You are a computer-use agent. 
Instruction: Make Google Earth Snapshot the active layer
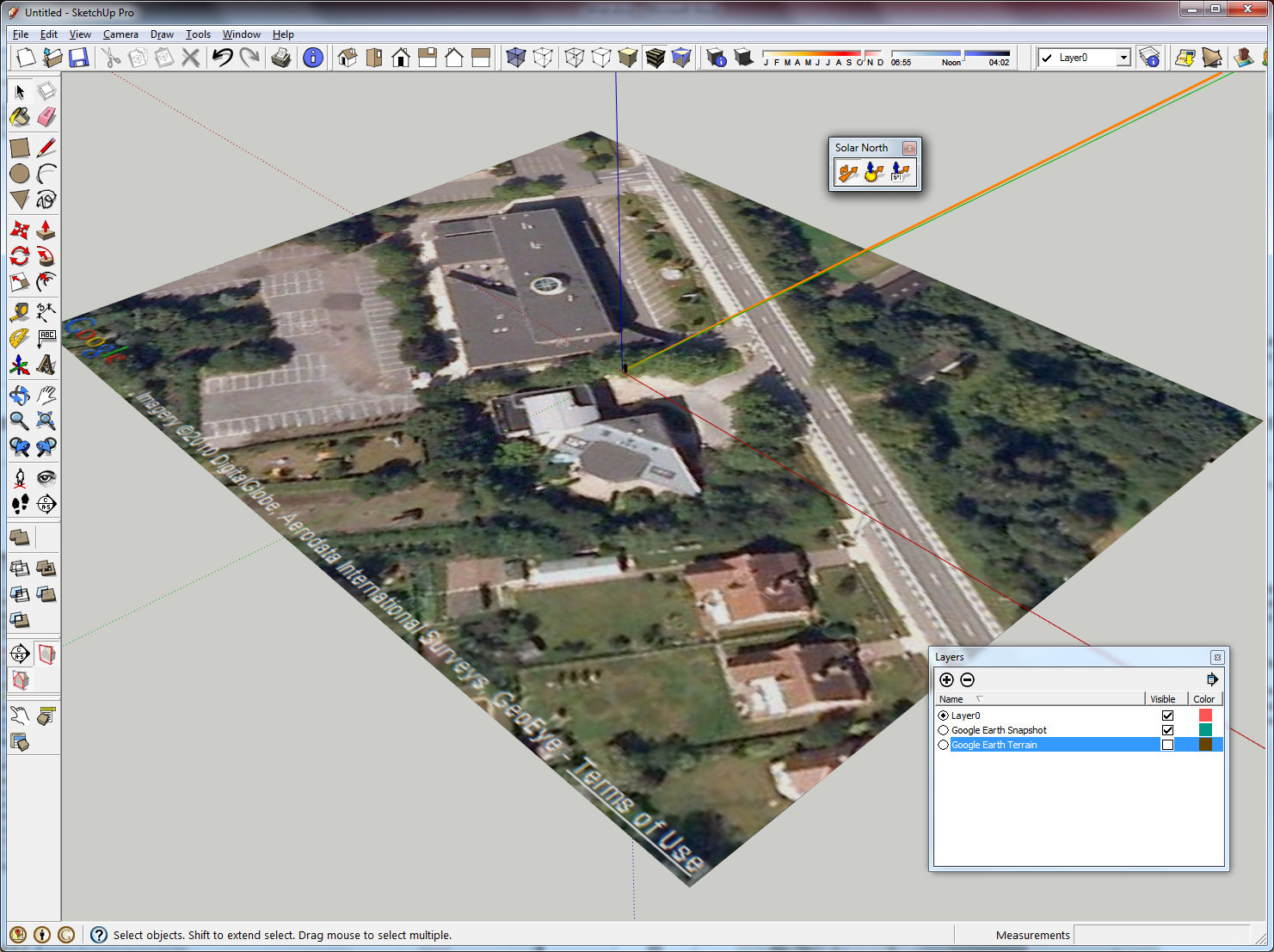[944, 730]
